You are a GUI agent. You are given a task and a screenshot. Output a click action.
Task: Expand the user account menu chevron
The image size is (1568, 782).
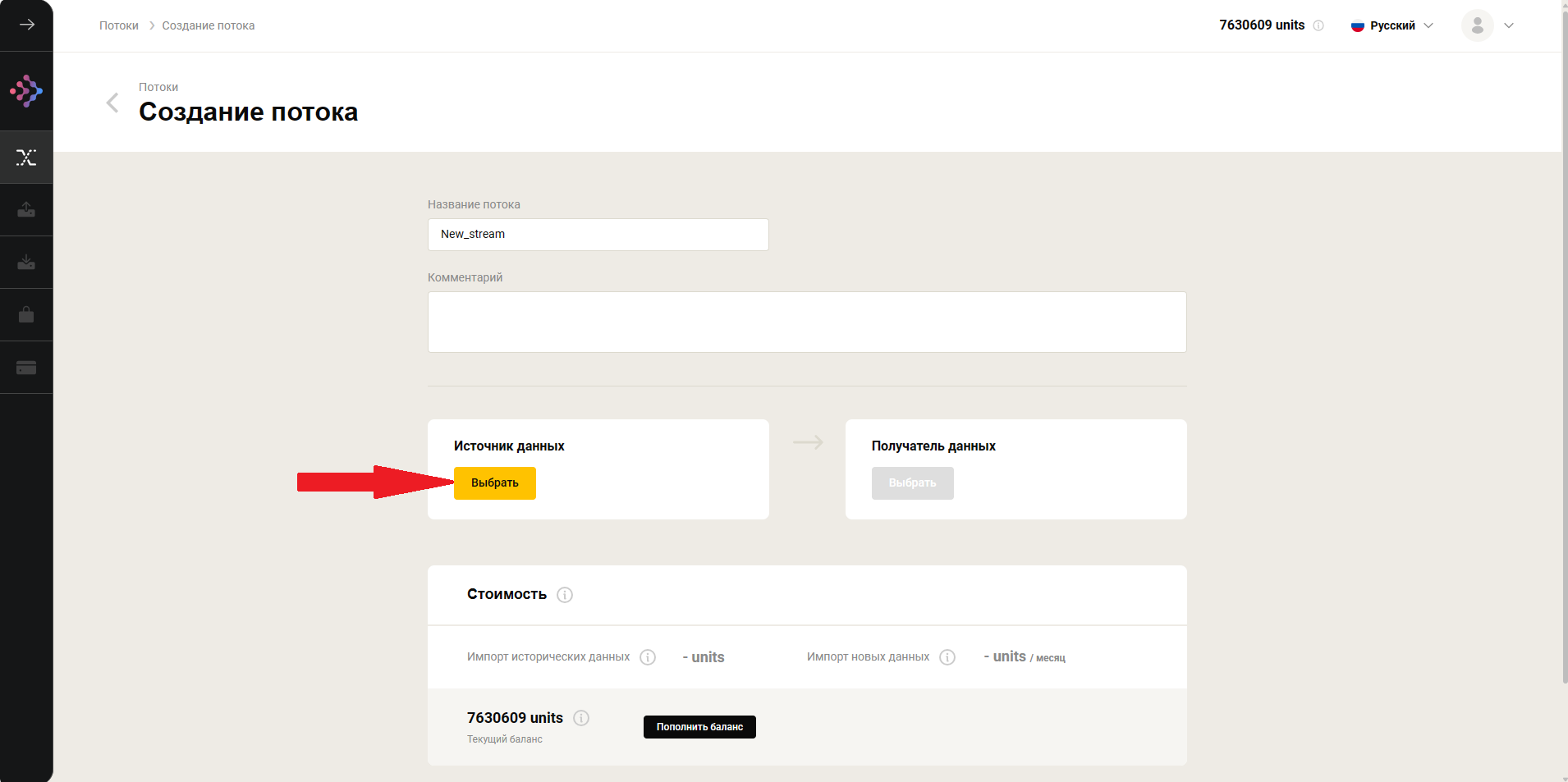point(1509,25)
